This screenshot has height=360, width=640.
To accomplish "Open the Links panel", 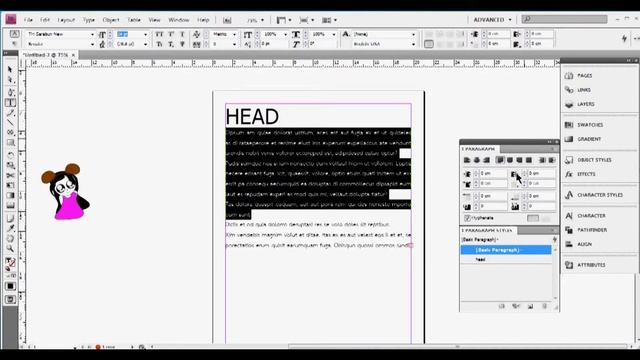I will (x=578, y=90).
